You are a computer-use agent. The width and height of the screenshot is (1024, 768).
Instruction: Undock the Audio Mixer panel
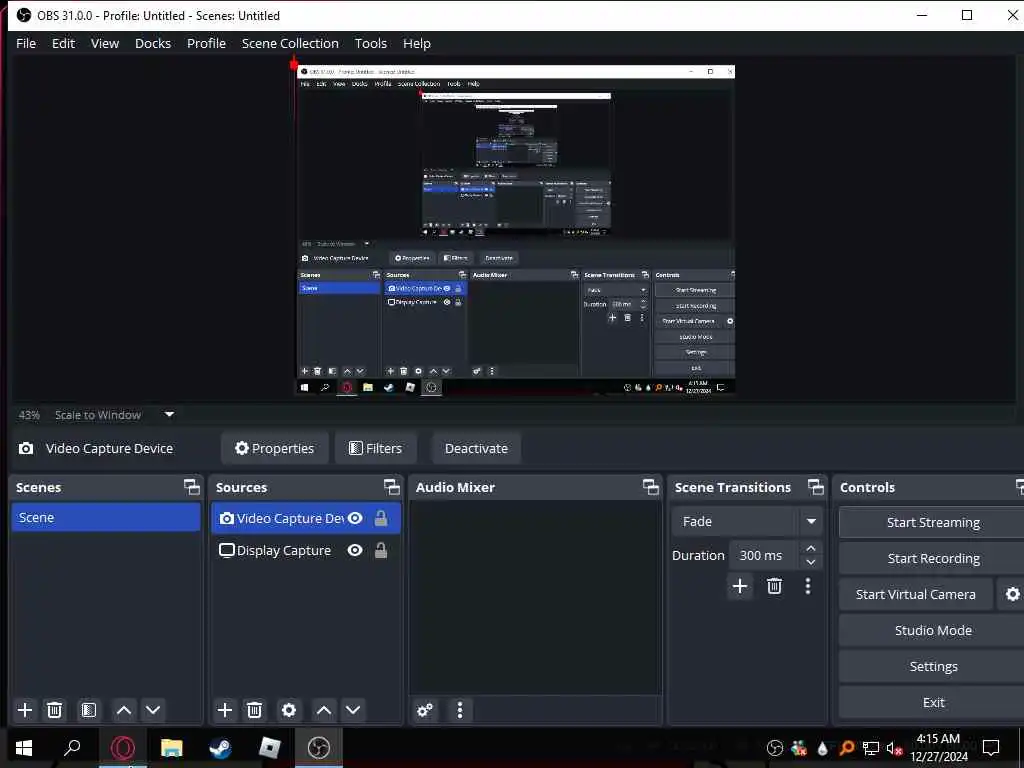(x=650, y=487)
